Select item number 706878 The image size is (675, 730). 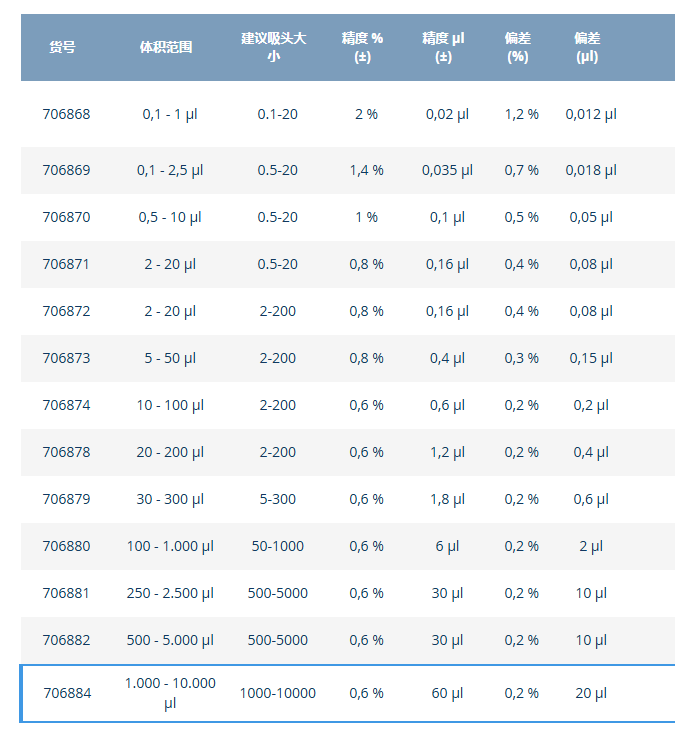pos(66,452)
